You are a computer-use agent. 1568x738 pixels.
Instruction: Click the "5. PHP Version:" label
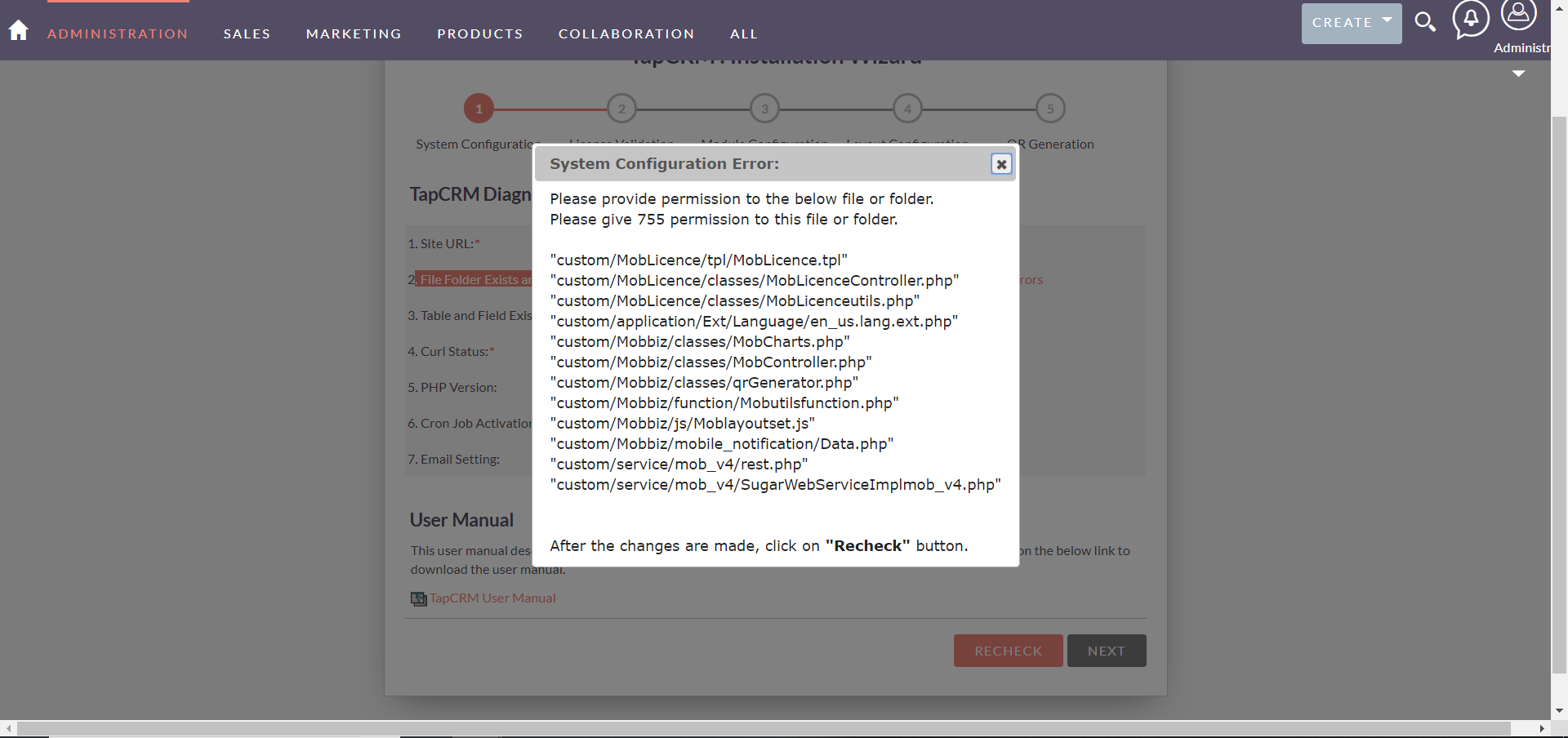(452, 387)
